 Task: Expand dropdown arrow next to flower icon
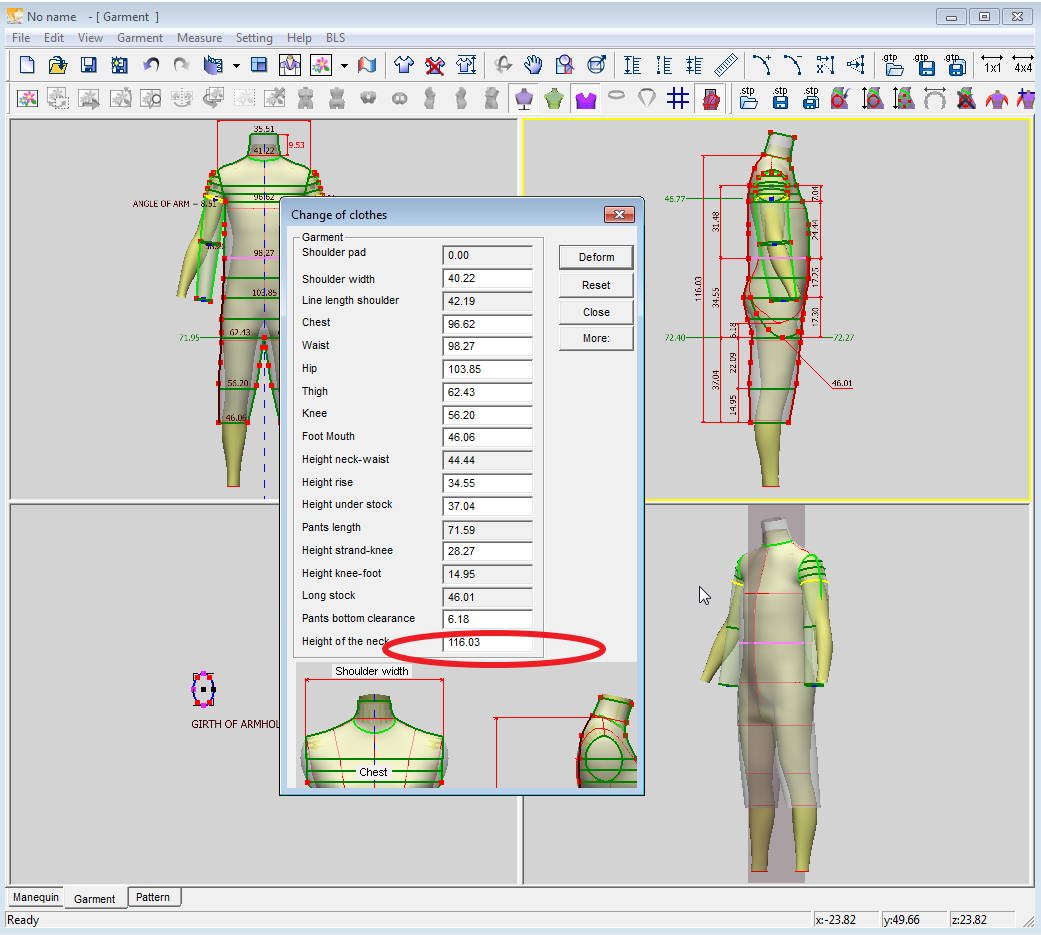[343, 66]
